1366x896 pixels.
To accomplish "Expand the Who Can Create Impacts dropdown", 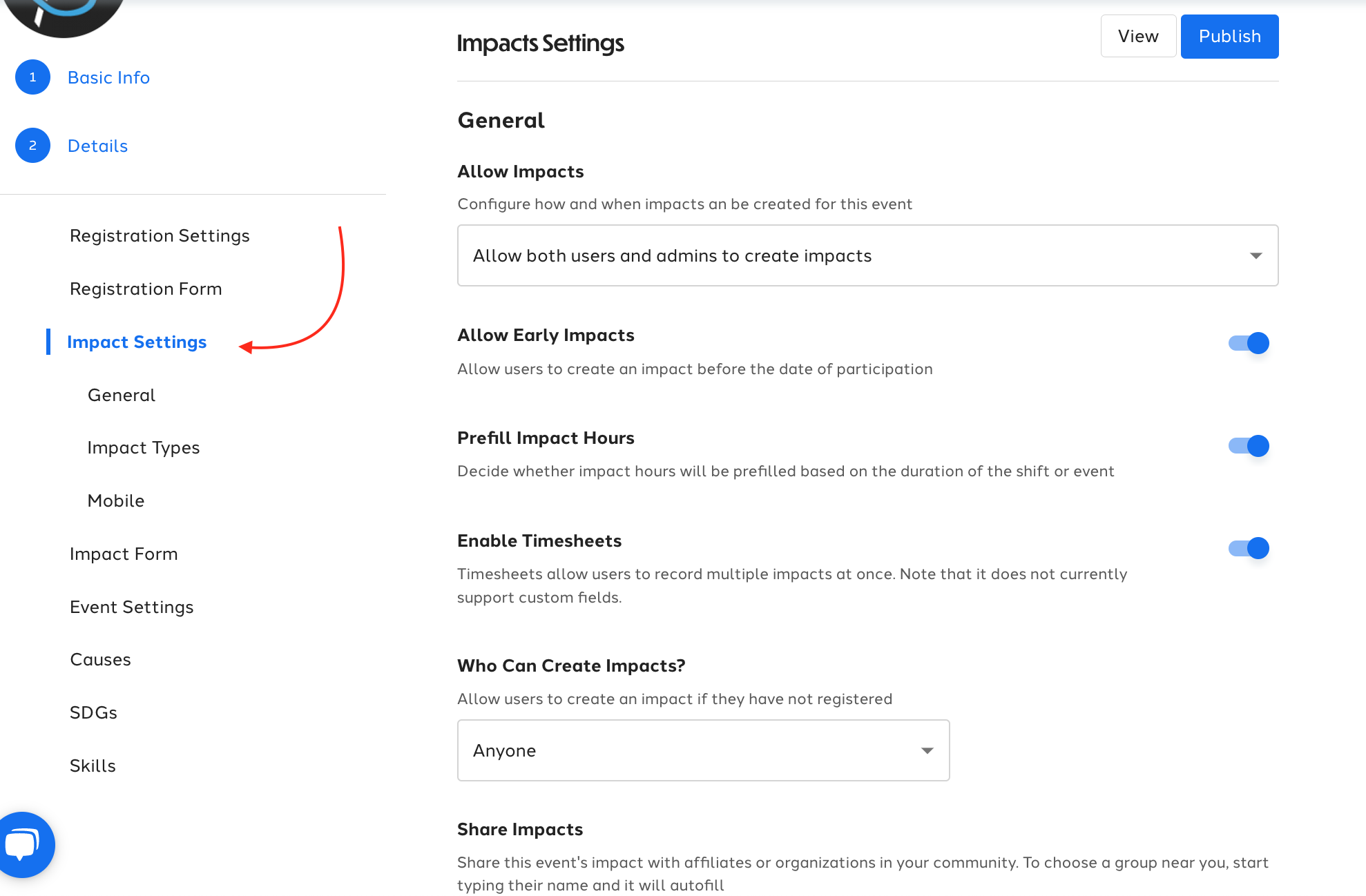I will 703,750.
